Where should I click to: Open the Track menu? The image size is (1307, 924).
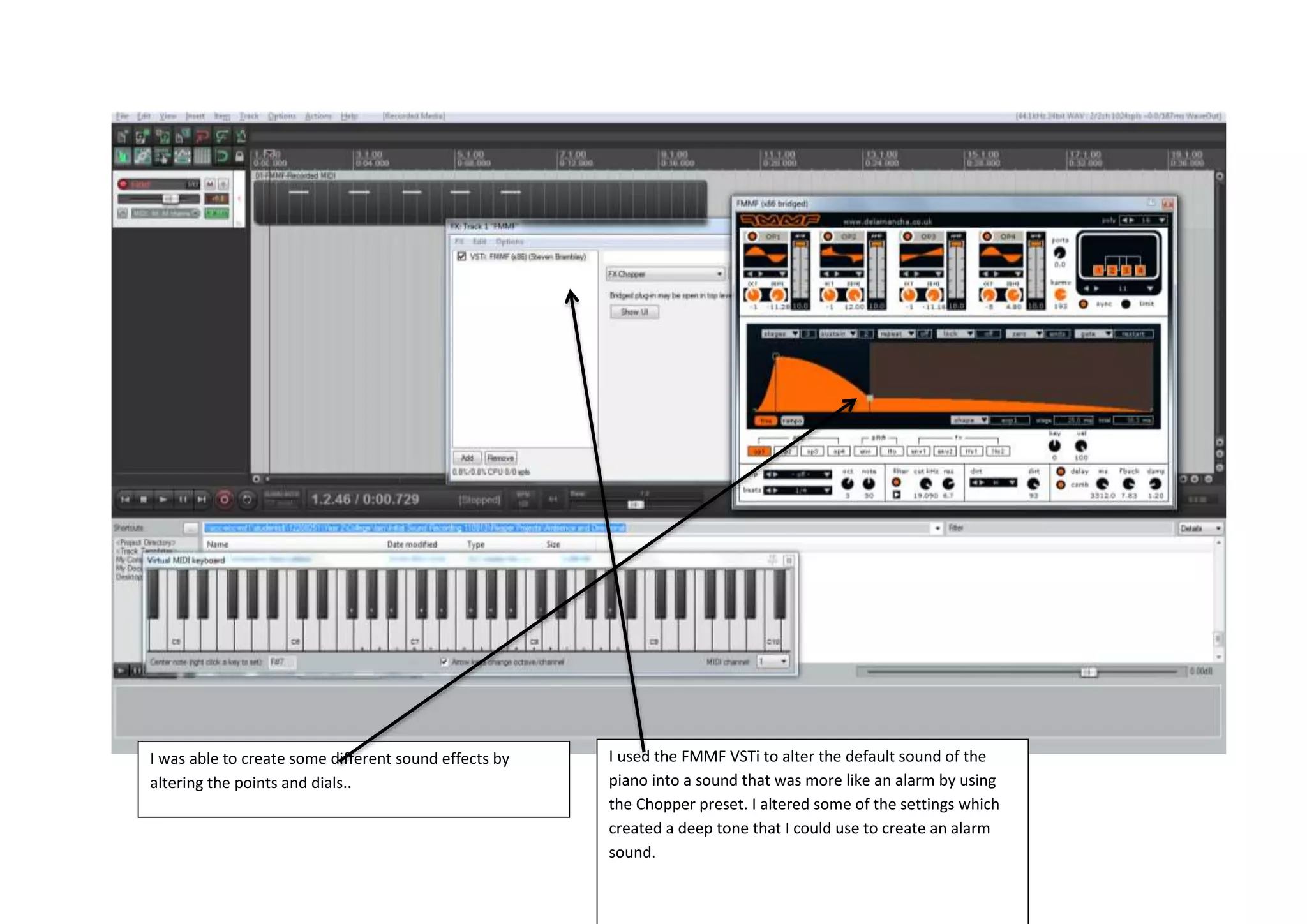[x=249, y=116]
